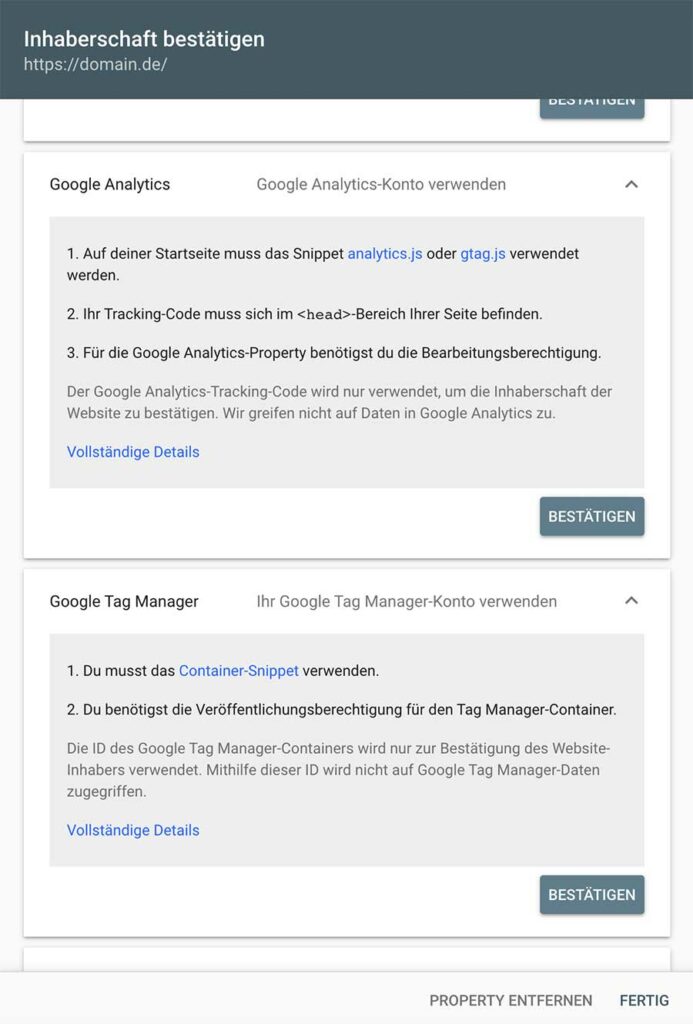Click Google Analytics-Konto verwenden subtitle text

[x=382, y=184]
